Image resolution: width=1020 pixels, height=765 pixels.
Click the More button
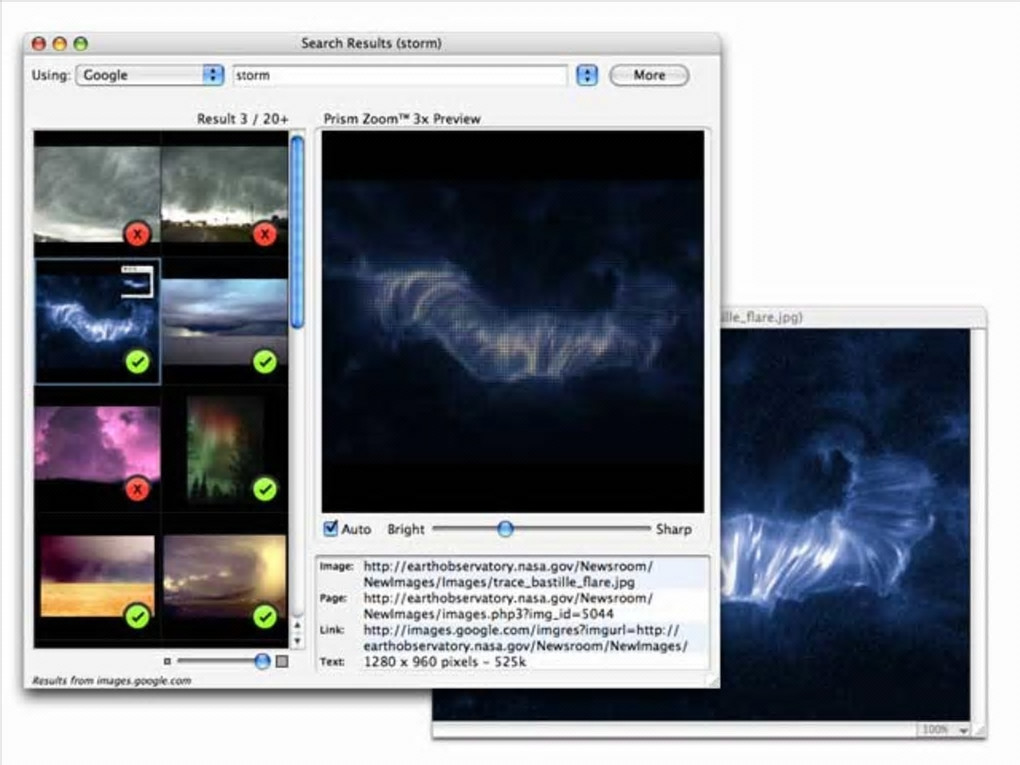pyautogui.click(x=648, y=75)
